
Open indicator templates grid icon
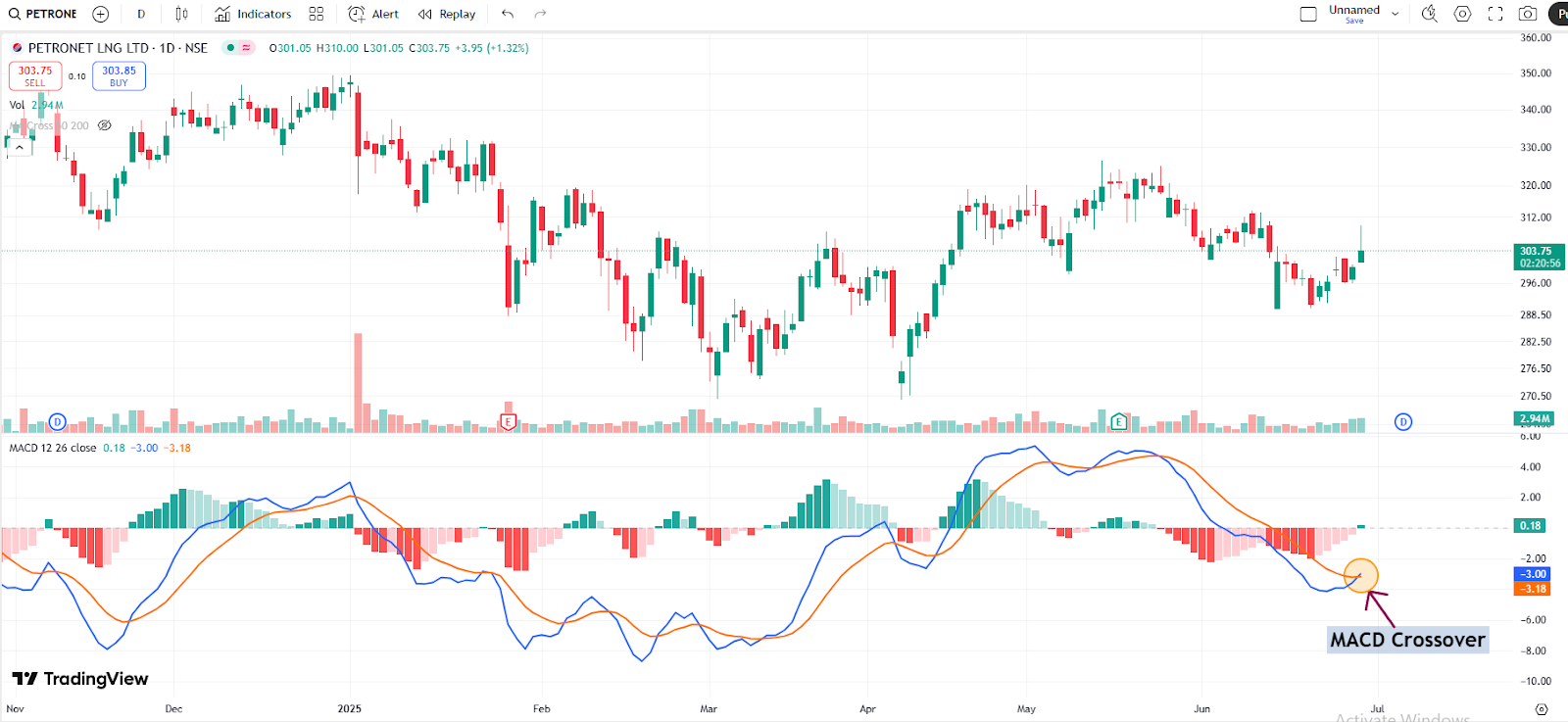pyautogui.click(x=316, y=14)
